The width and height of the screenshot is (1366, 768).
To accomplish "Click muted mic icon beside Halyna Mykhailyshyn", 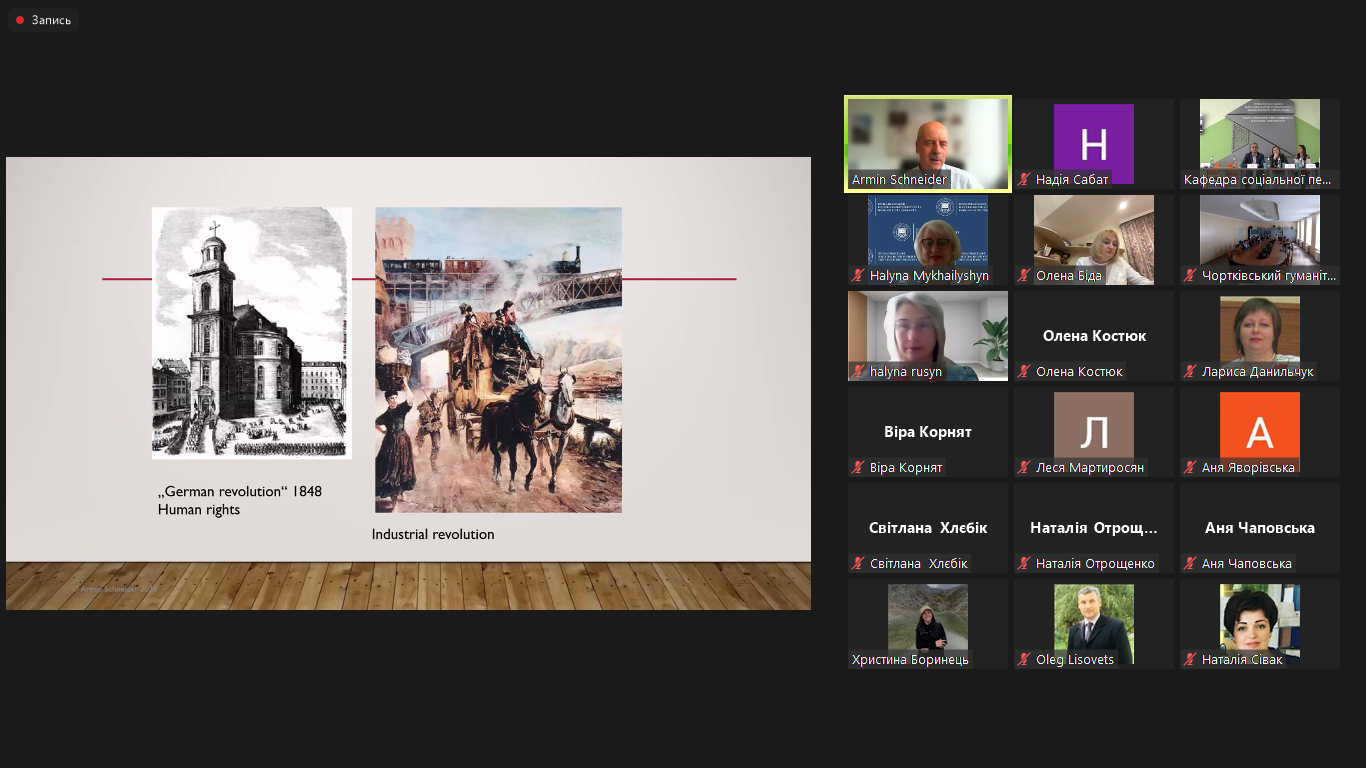I will pos(858,276).
